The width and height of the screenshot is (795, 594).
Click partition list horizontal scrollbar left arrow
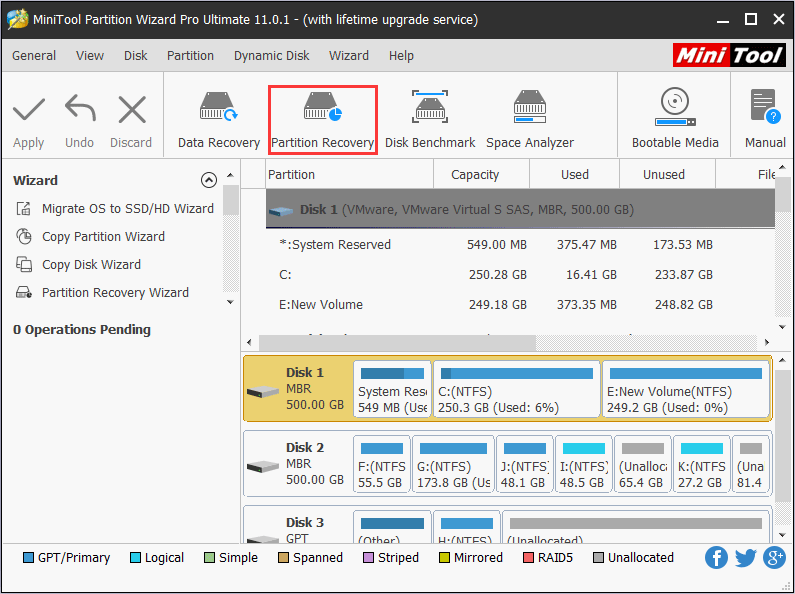pyautogui.click(x=249, y=343)
